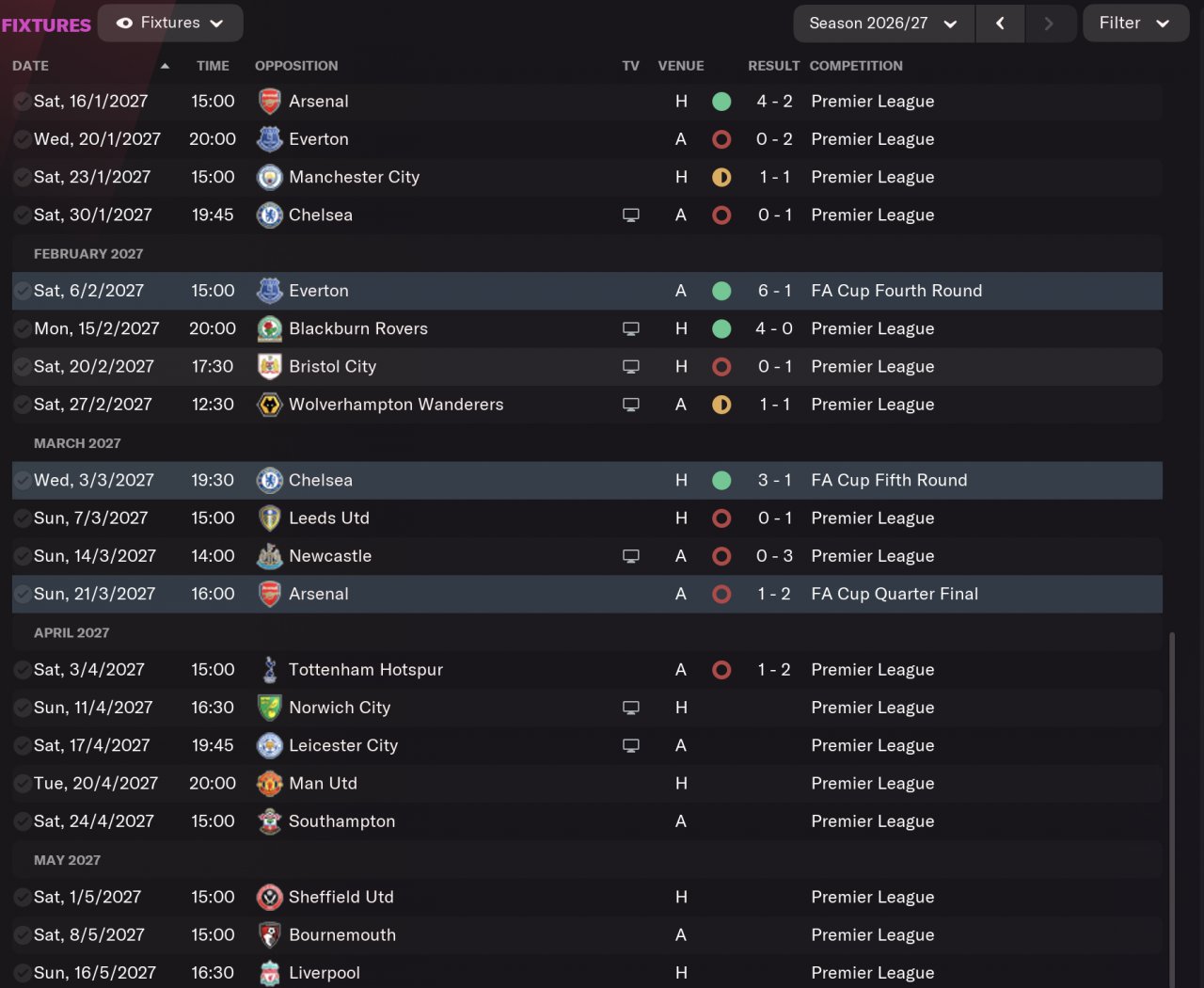Click the Blackburn Rovers club badge
Image resolution: width=1204 pixels, height=988 pixels.
click(270, 328)
